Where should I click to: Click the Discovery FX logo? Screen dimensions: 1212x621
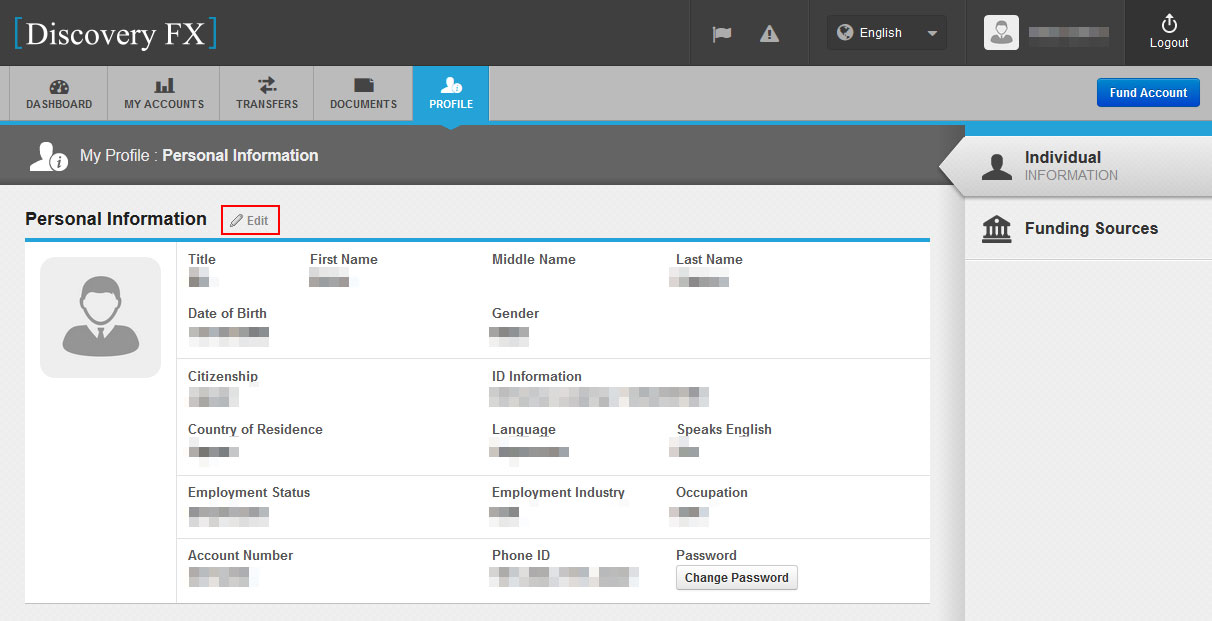[x=115, y=33]
